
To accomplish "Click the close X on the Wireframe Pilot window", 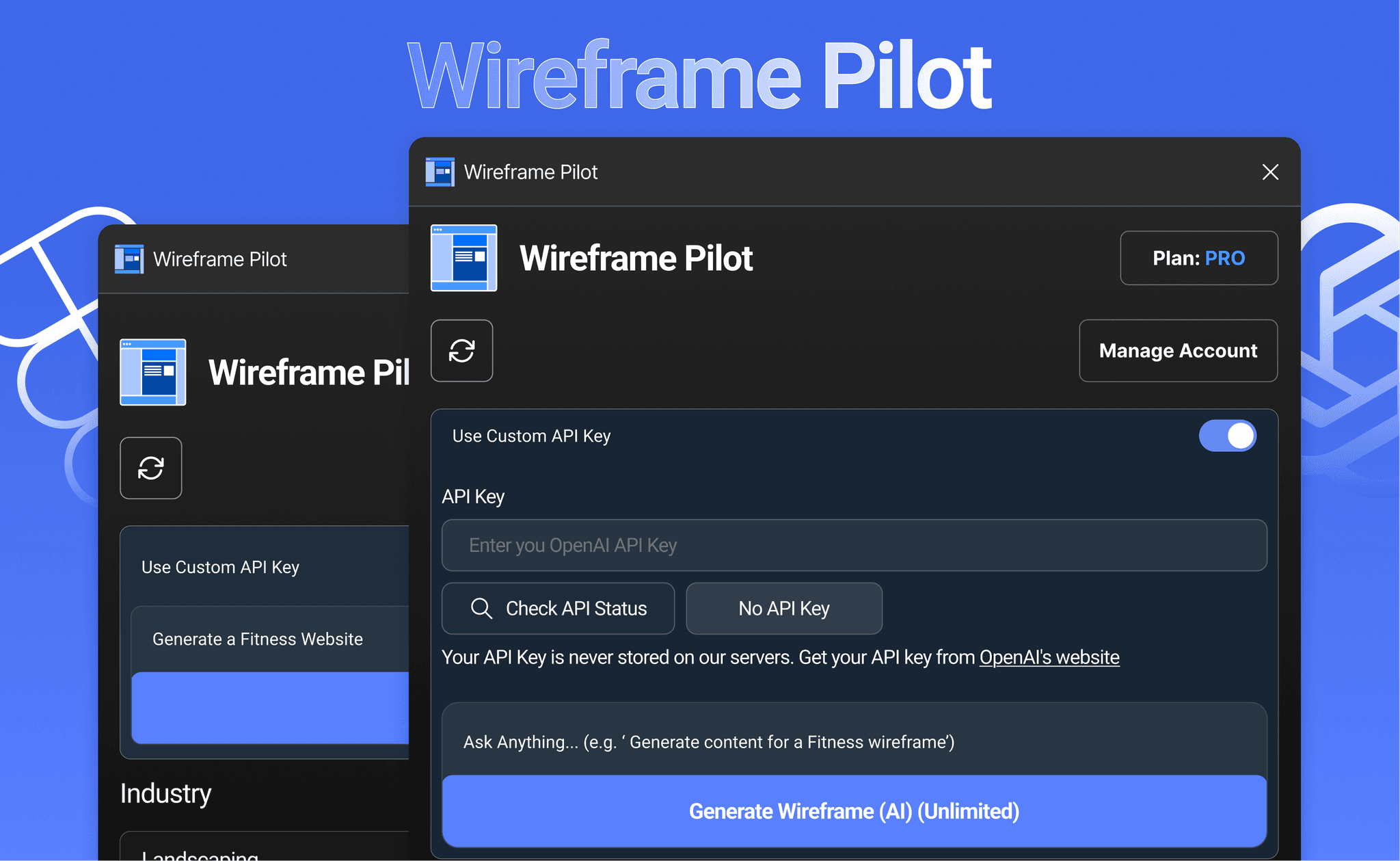I will tap(1269, 172).
